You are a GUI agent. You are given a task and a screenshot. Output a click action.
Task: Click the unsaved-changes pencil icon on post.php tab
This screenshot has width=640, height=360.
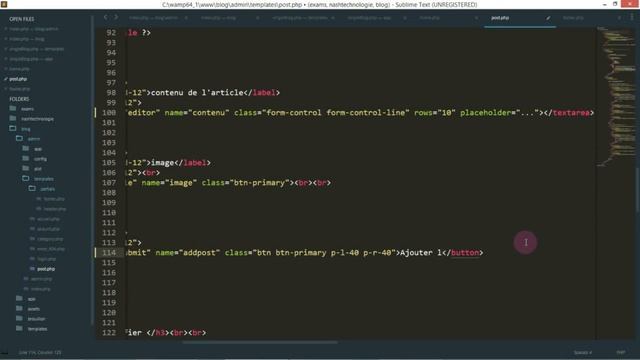coord(548,18)
